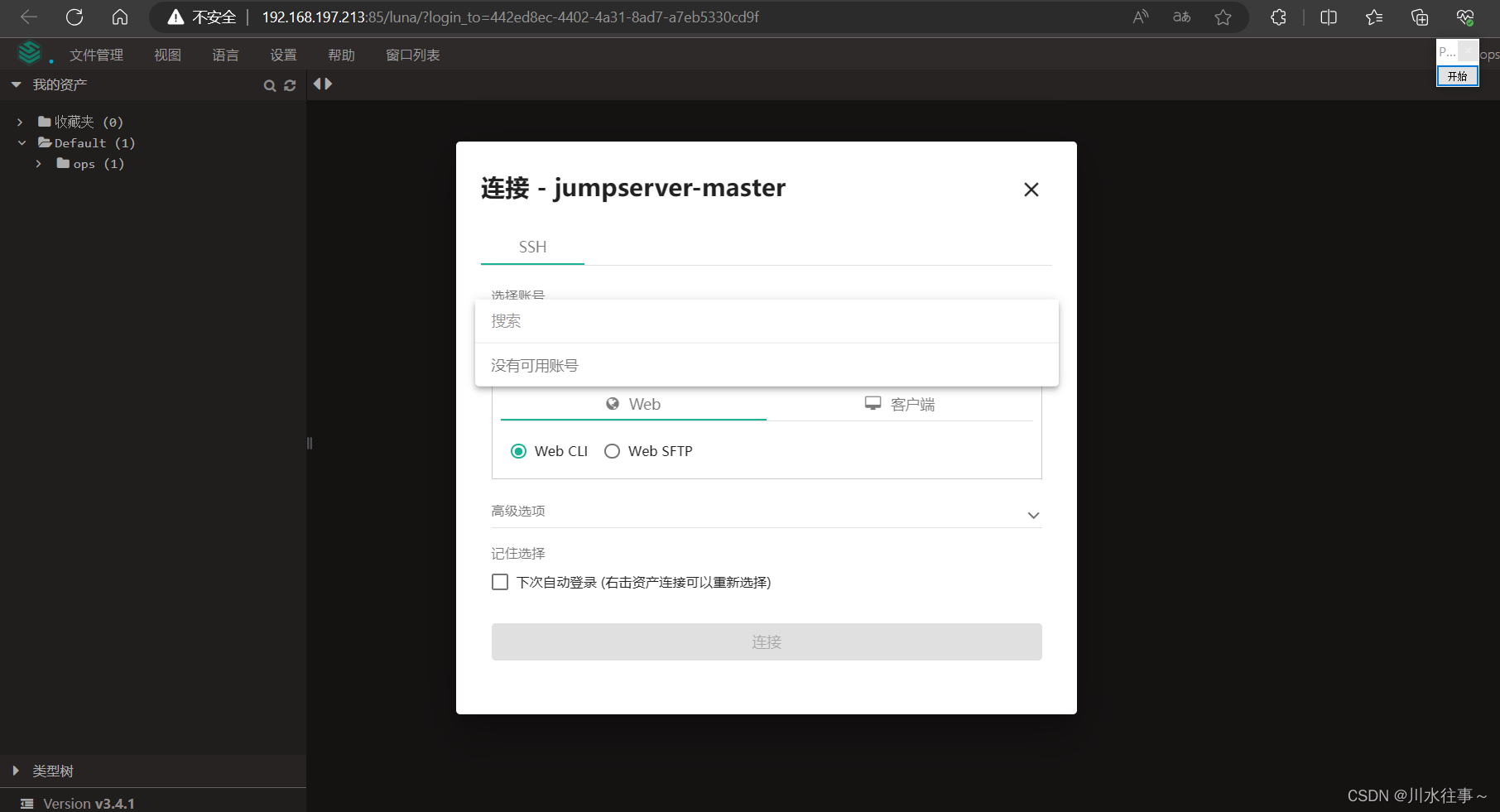Open the 视图 menu
Image resolution: width=1500 pixels, height=812 pixels.
point(167,55)
